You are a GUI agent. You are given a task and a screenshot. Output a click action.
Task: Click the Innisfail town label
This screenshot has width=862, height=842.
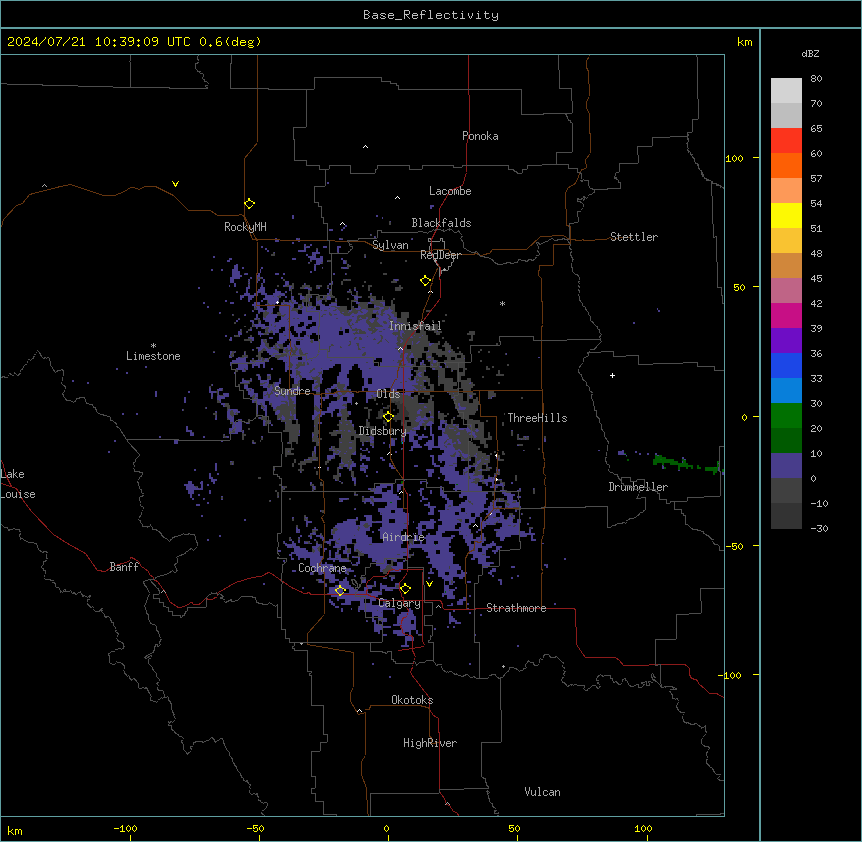click(415, 326)
